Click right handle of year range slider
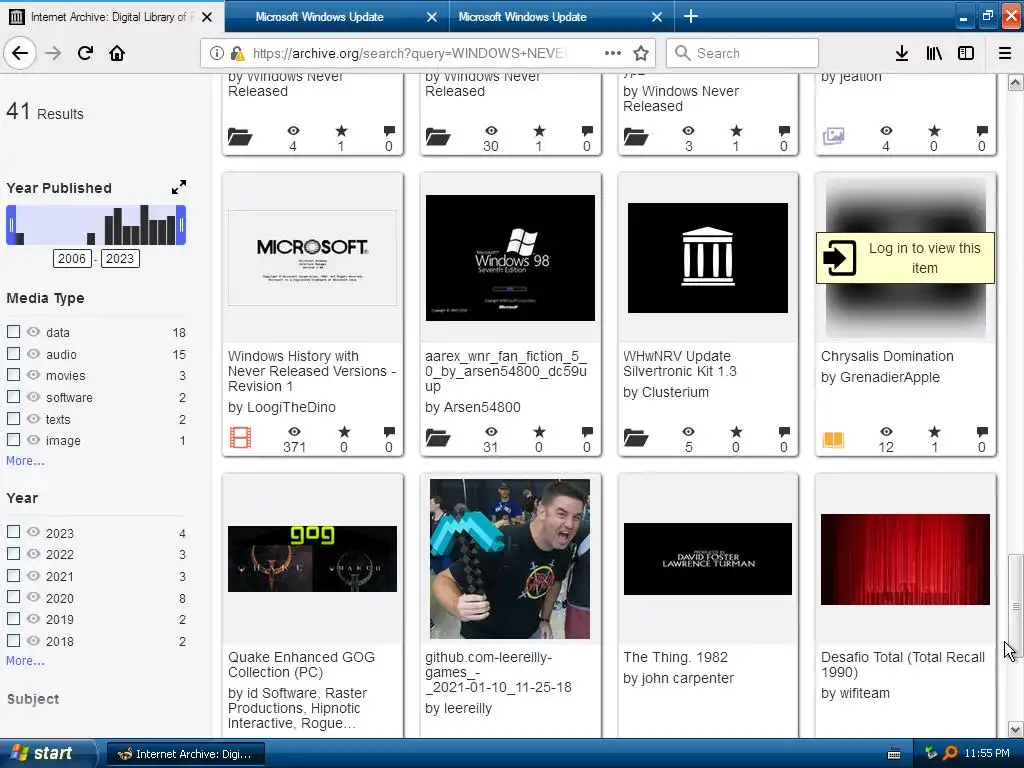This screenshot has height=768, width=1024. (181, 225)
